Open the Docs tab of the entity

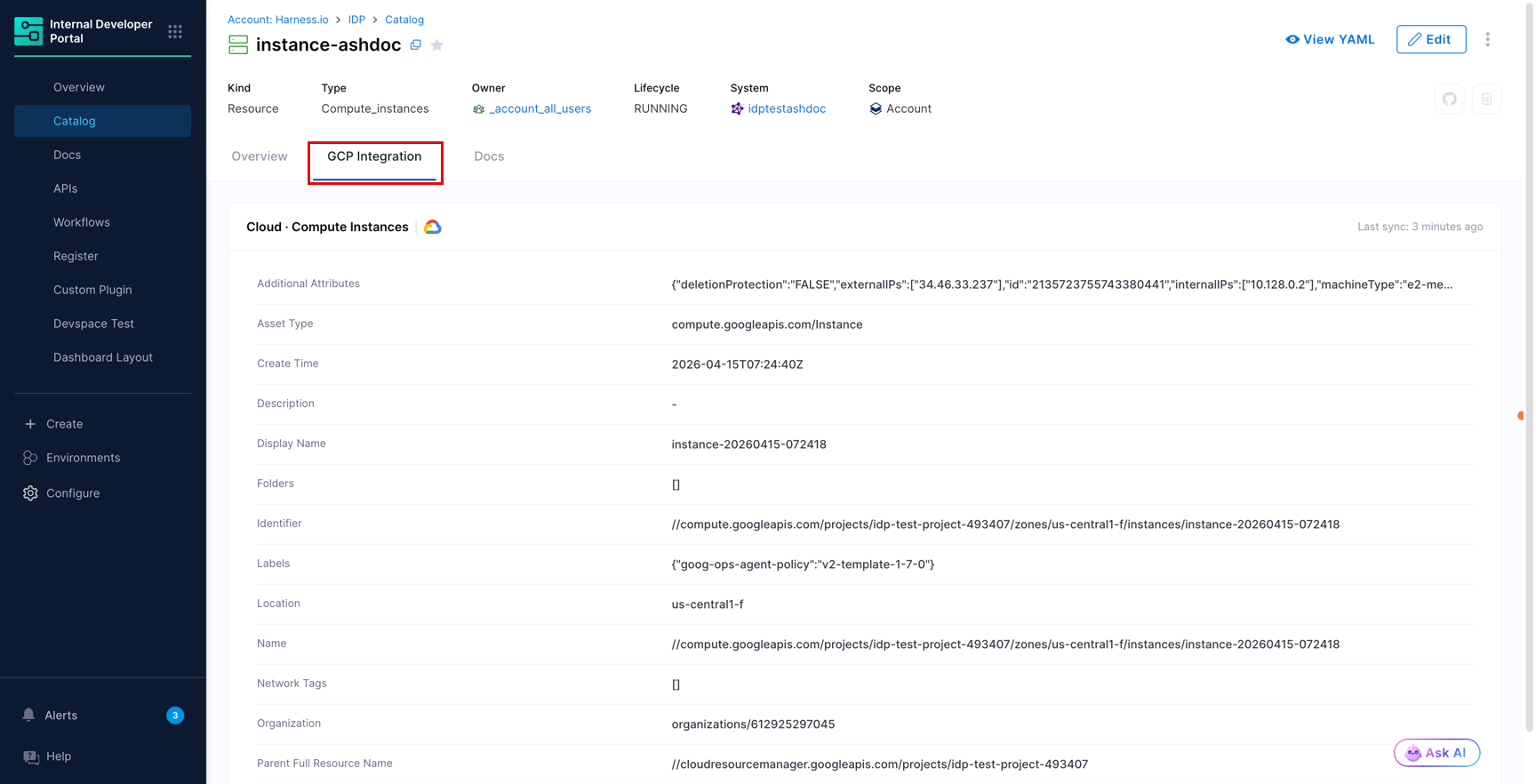coord(489,156)
